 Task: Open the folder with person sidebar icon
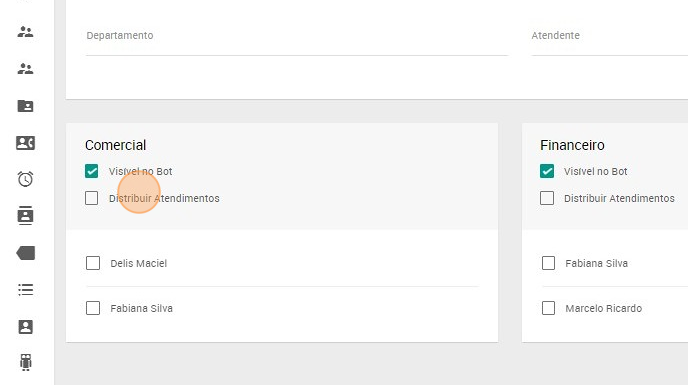(x=25, y=106)
